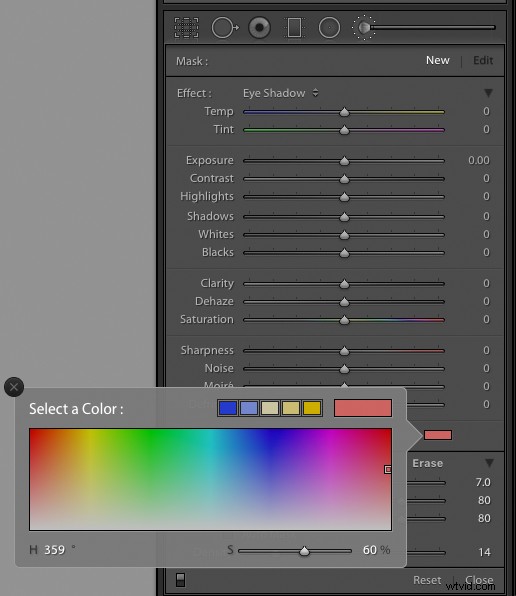Adjust the Sharpness slider handle
The height and width of the screenshot is (596, 516).
[344, 350]
